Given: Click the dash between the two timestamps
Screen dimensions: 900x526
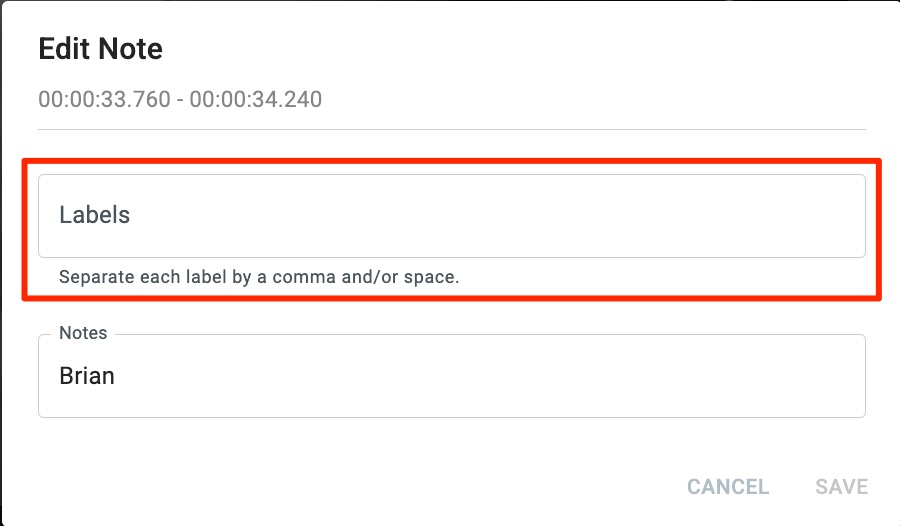Looking at the screenshot, I should (x=180, y=99).
